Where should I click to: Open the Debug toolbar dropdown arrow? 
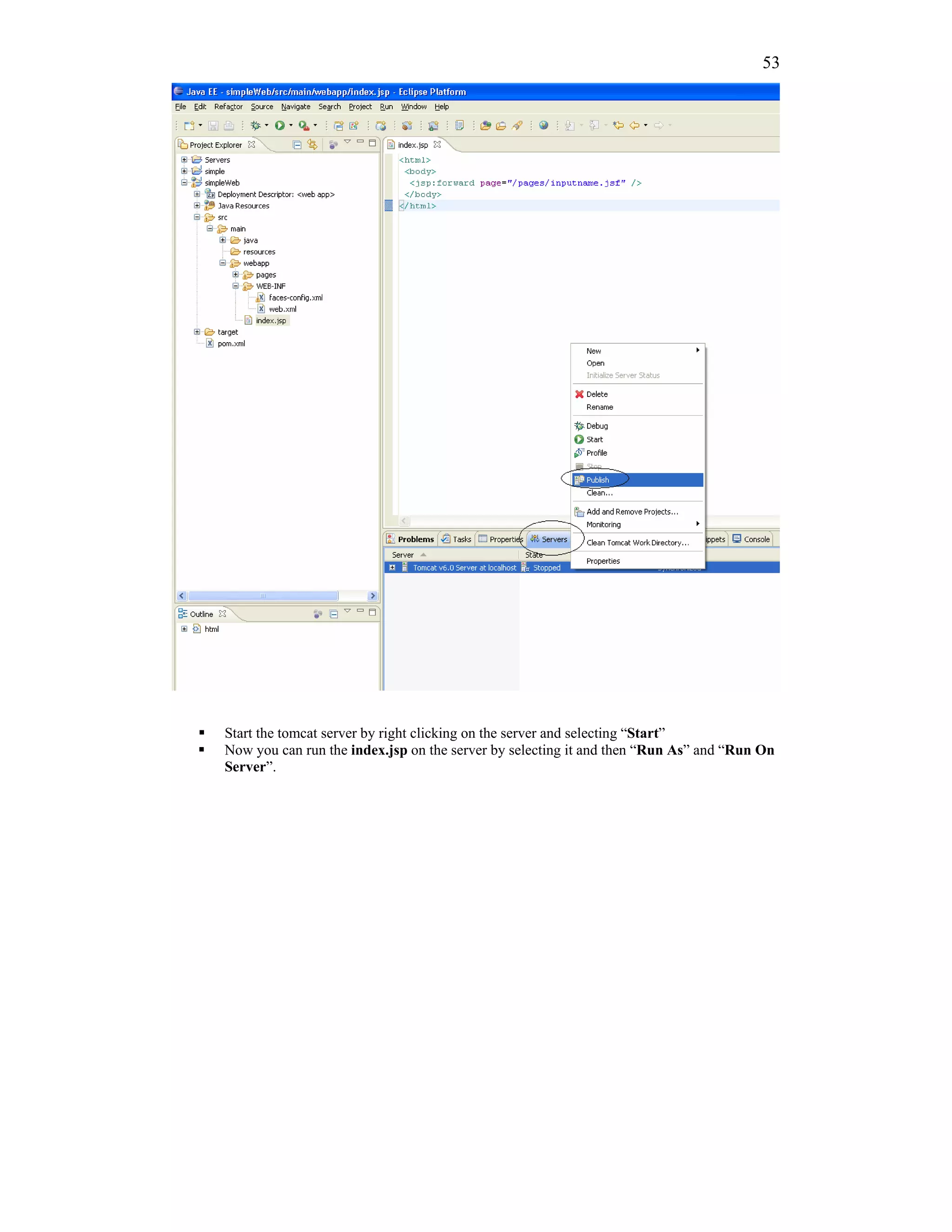tap(266, 125)
